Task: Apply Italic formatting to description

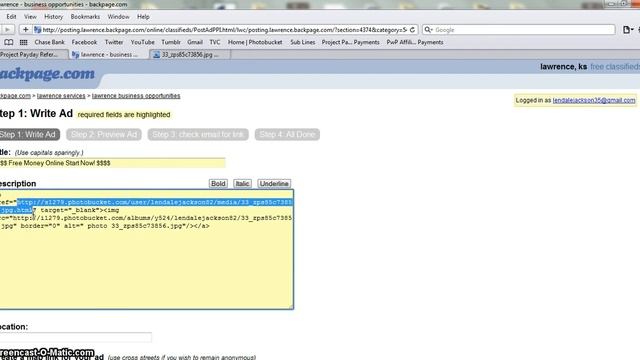Action: pyautogui.click(x=242, y=184)
